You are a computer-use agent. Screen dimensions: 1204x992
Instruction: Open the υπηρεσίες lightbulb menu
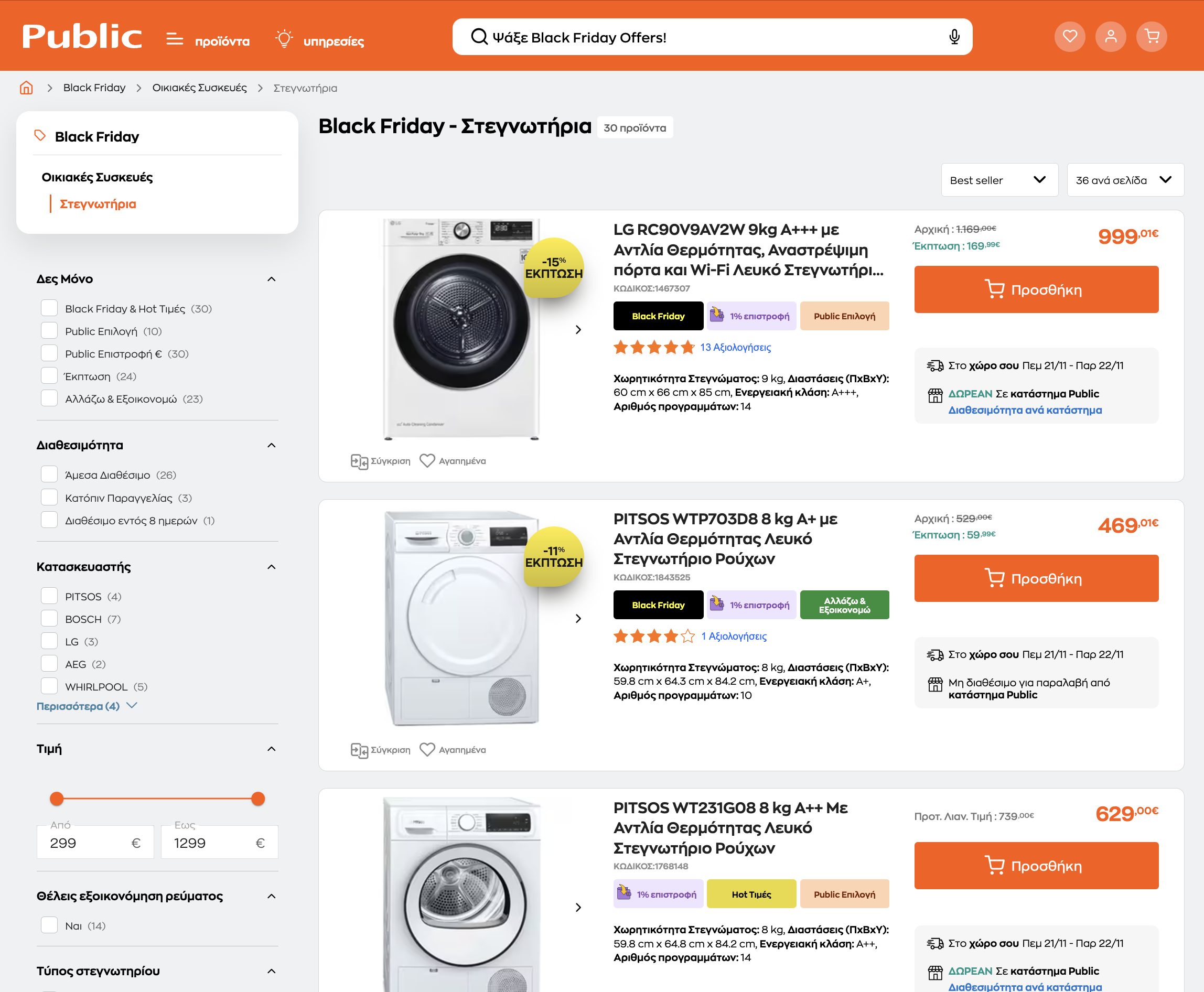[x=319, y=40]
